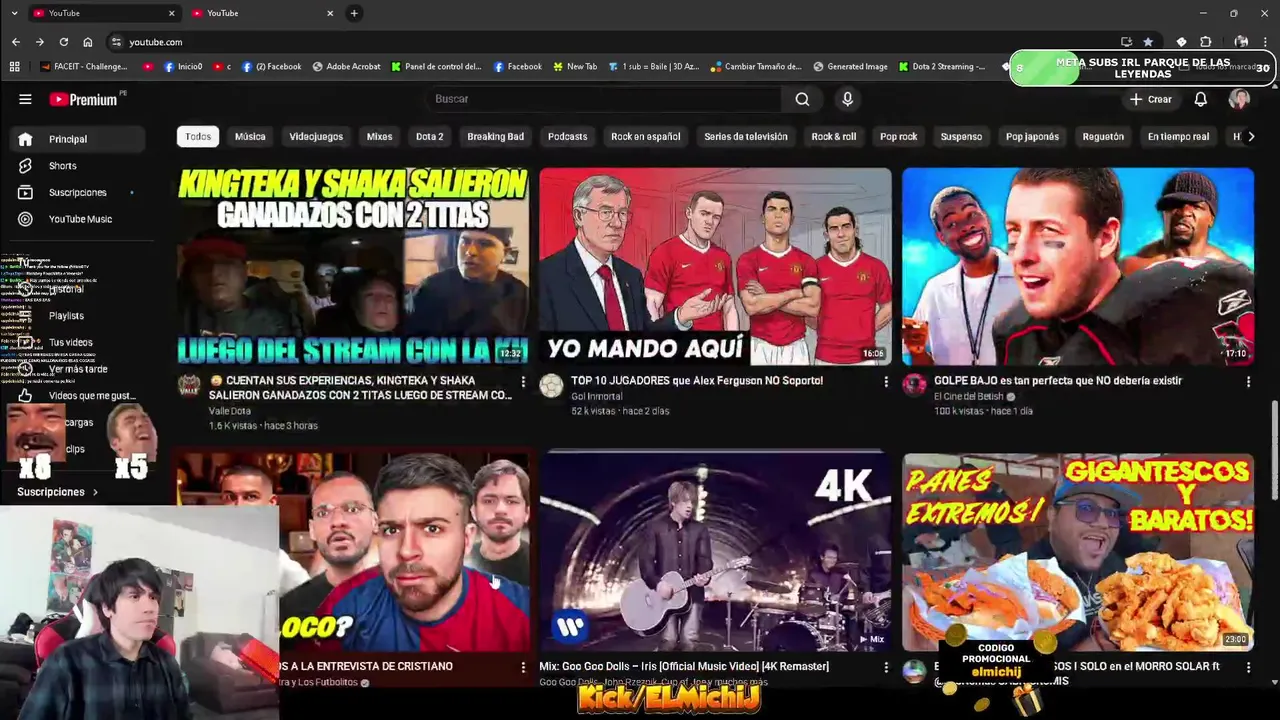
Task: Open the Adobe Acrobat bookmark
Action: 346,67
